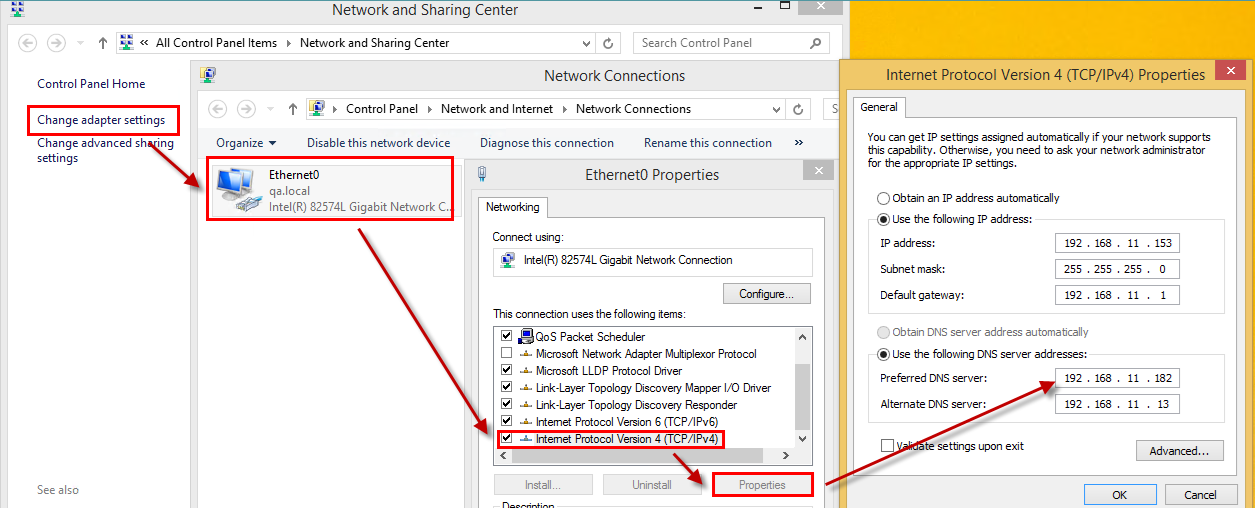Open the Organize dropdown menu

pyautogui.click(x=246, y=143)
